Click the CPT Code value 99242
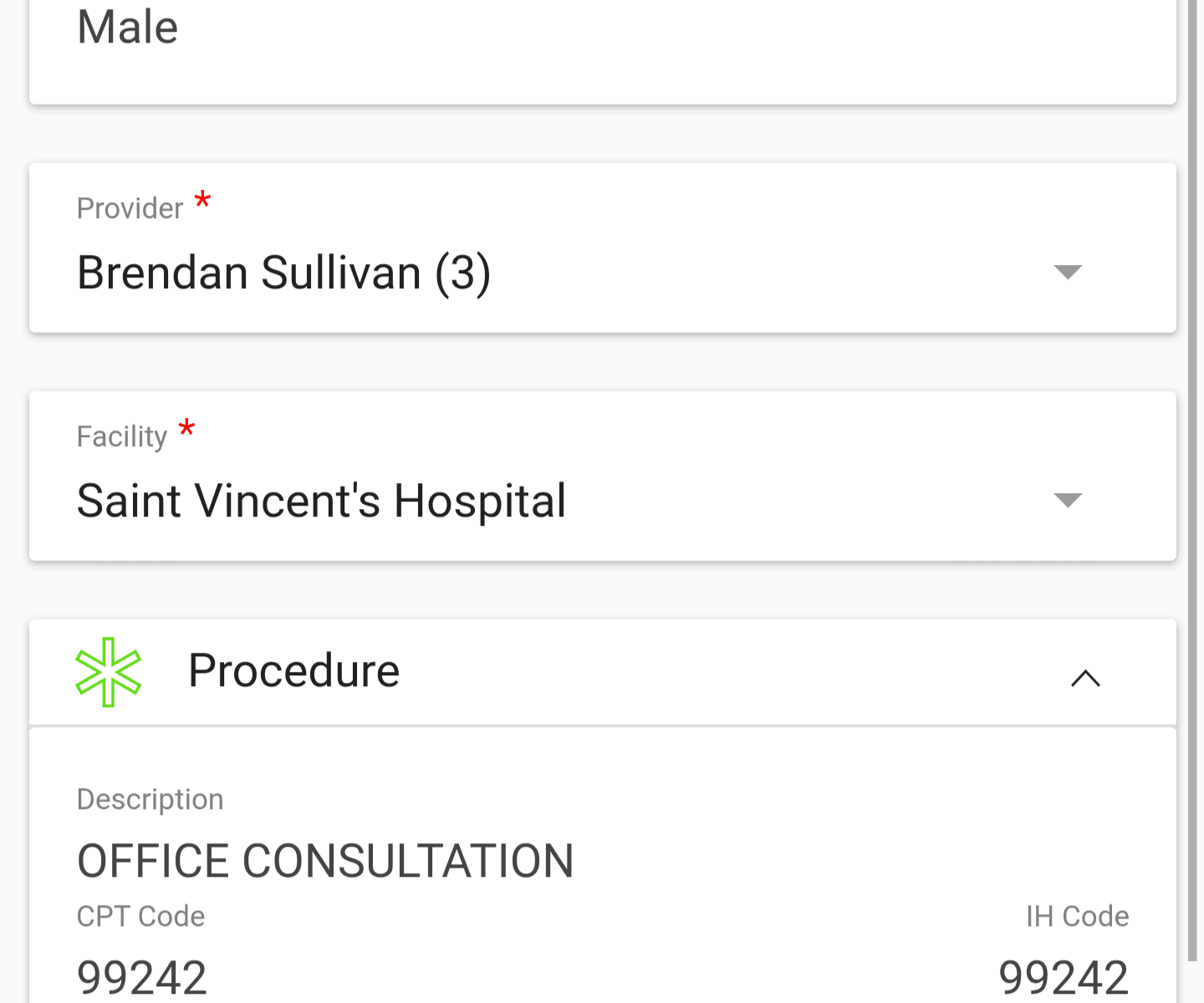The image size is (1204, 1003). (142, 978)
